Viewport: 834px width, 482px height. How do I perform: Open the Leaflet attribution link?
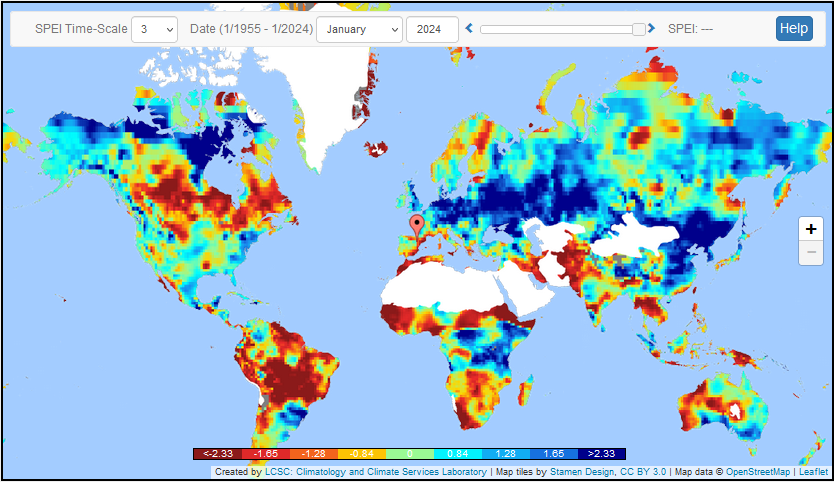tap(813, 472)
